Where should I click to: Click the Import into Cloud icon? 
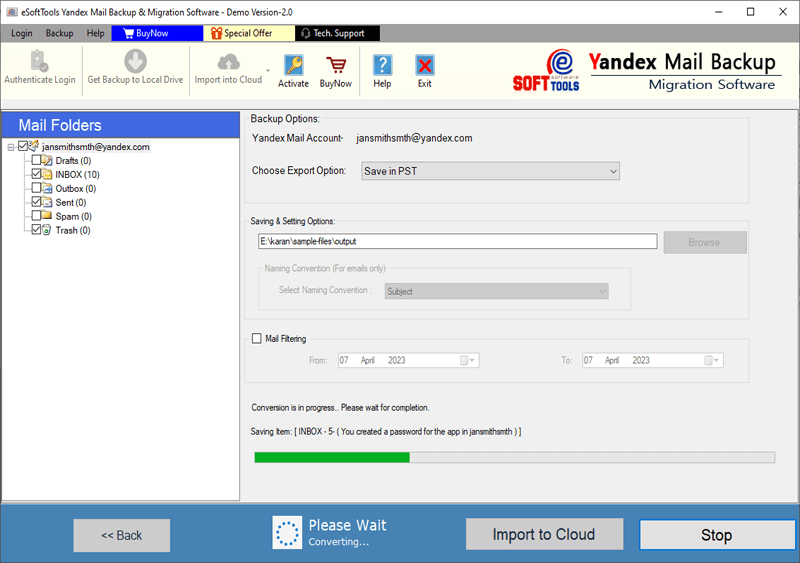coord(228,62)
